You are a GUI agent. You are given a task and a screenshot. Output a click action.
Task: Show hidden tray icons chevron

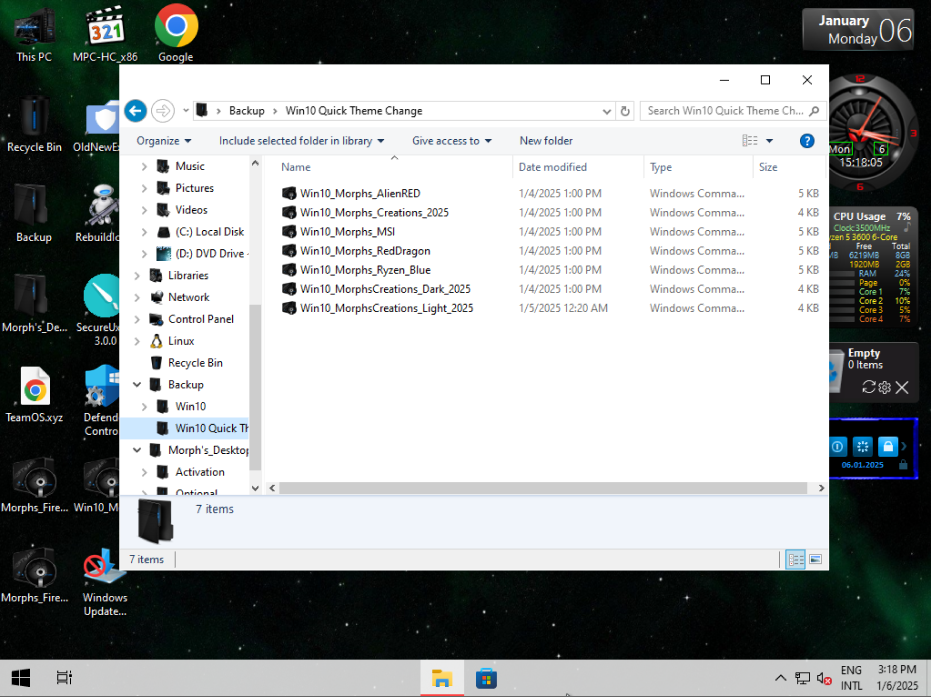point(781,678)
